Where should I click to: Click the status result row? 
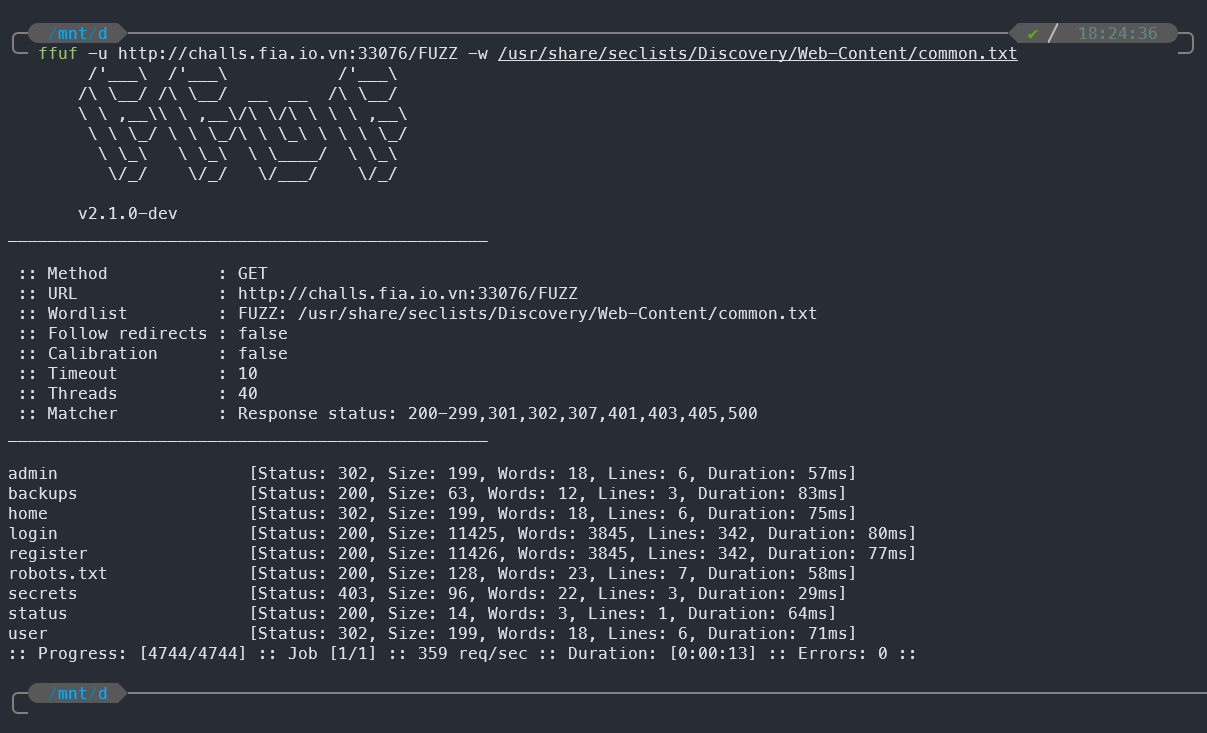pyautogui.click(x=422, y=613)
